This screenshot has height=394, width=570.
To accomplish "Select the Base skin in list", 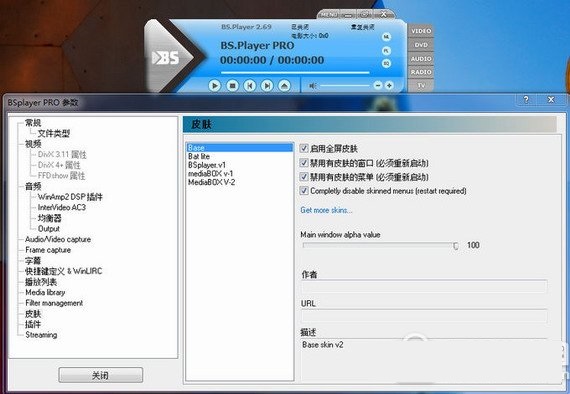I will coord(240,148).
